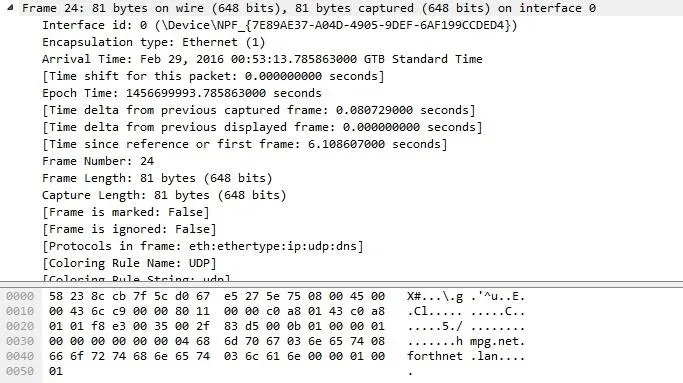Select Coloring Rule Name: UDP row
683x383 pixels.
click(129, 263)
